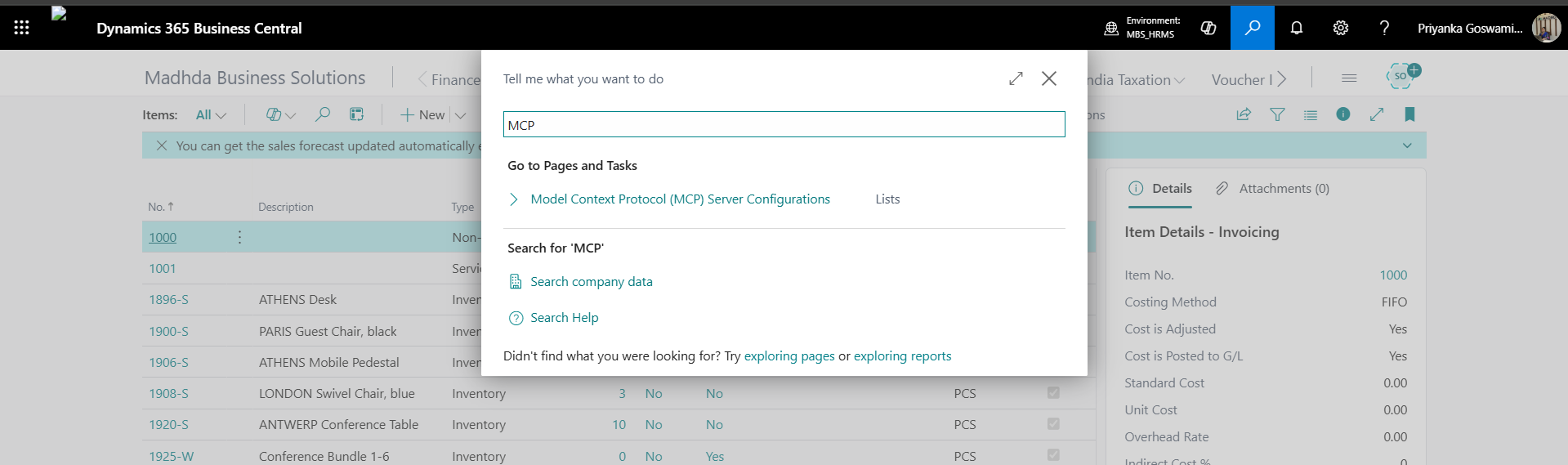Sort by the No. column header
The height and width of the screenshot is (465, 1568).
160,207
